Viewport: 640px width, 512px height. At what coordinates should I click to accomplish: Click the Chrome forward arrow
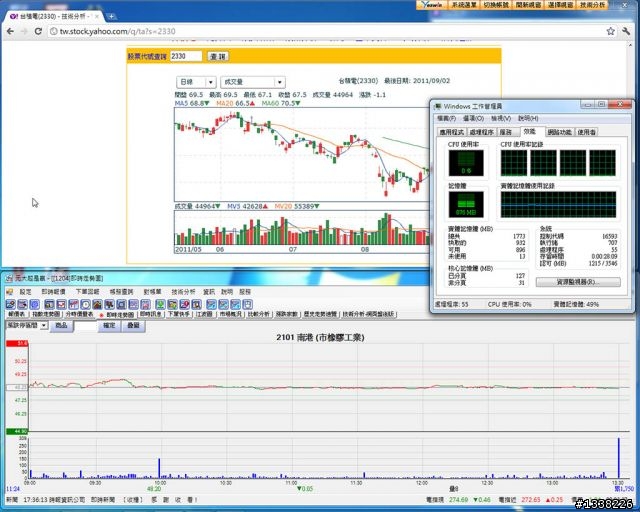(24, 31)
